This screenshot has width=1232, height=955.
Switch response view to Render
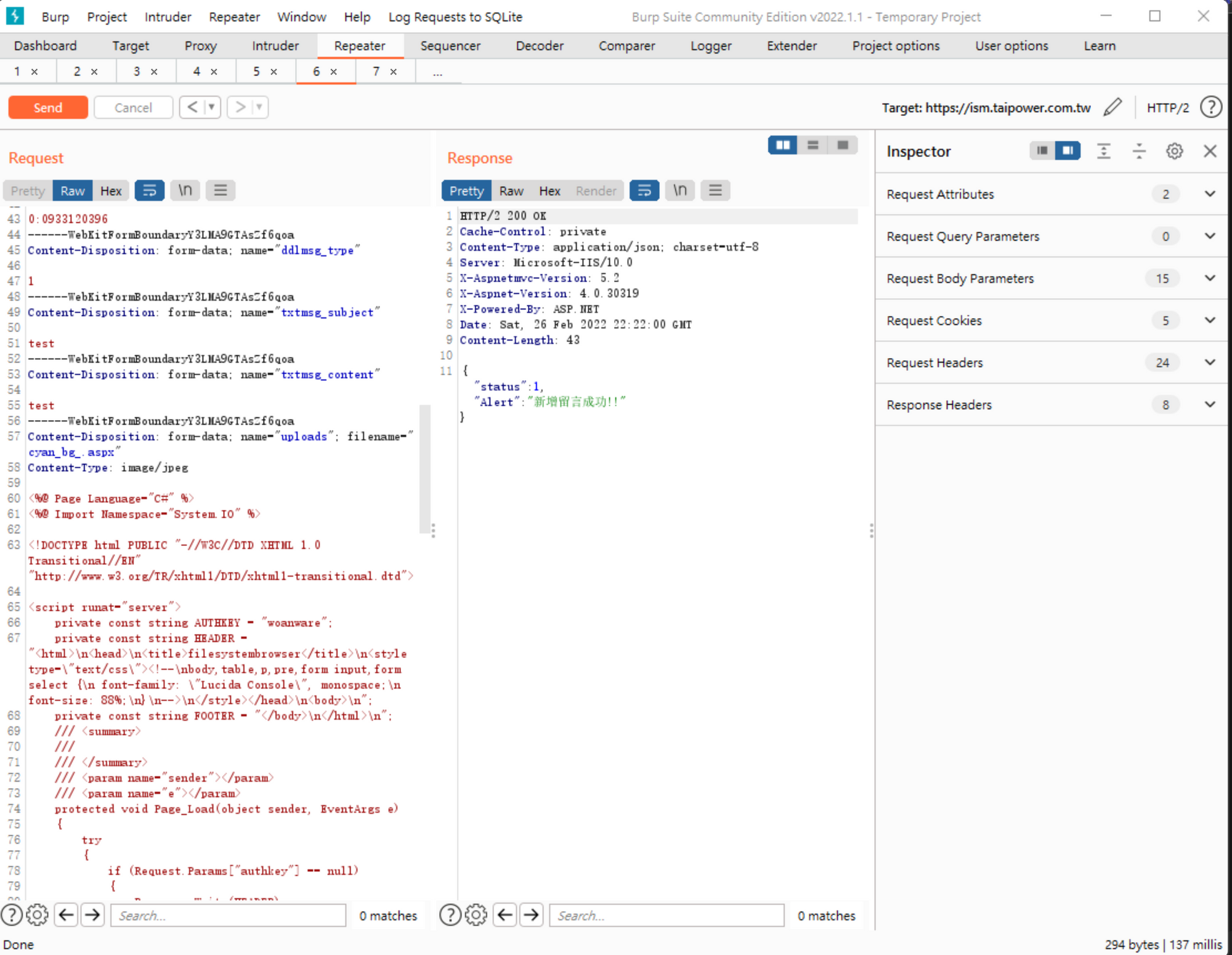(x=596, y=191)
